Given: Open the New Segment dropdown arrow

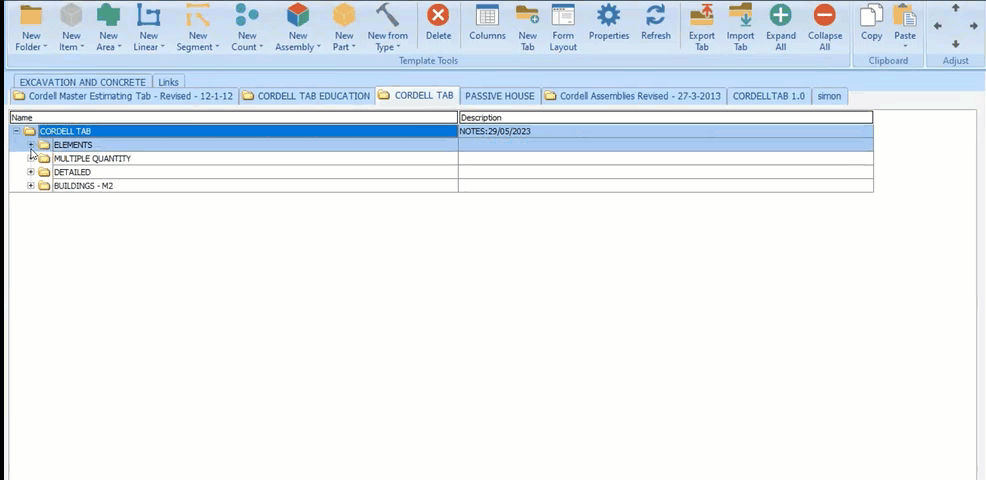Looking at the screenshot, I should (218, 47).
